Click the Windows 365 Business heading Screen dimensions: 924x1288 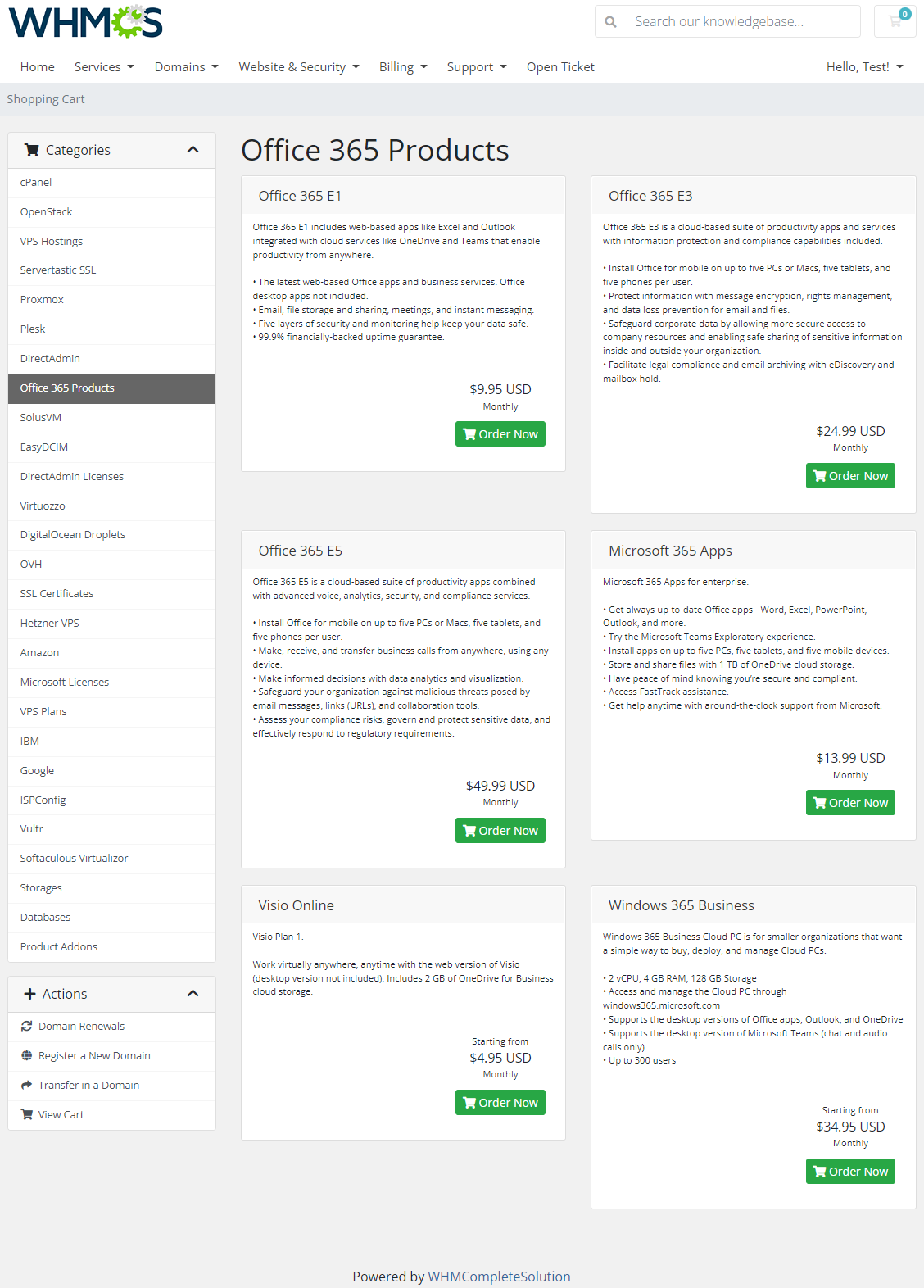coord(682,905)
